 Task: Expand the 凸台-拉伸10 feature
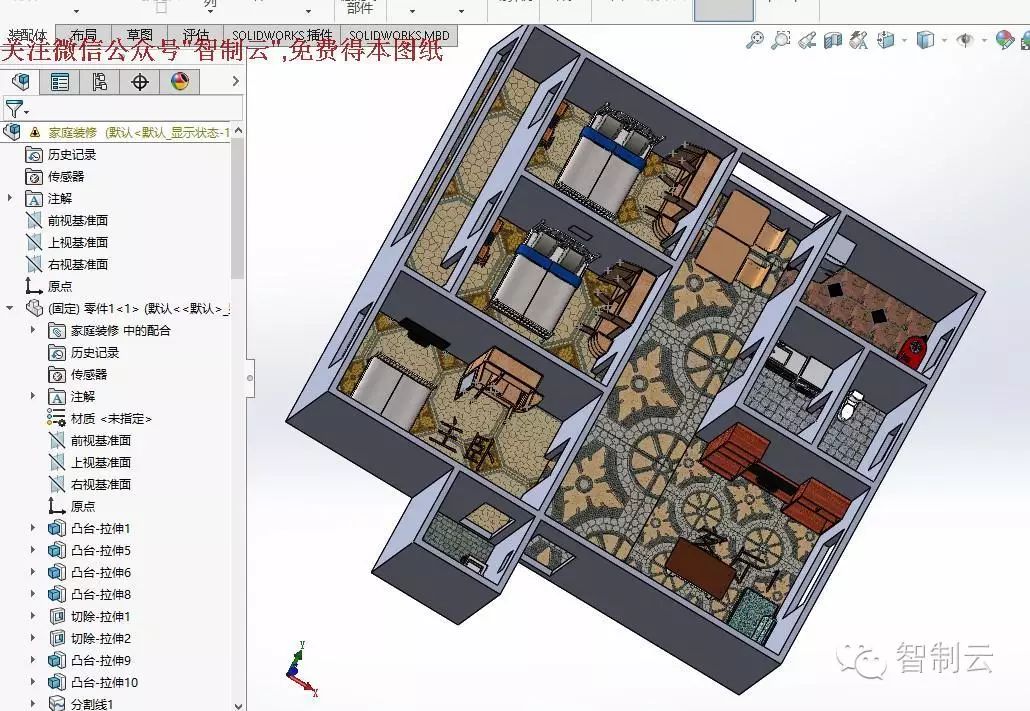(33, 683)
